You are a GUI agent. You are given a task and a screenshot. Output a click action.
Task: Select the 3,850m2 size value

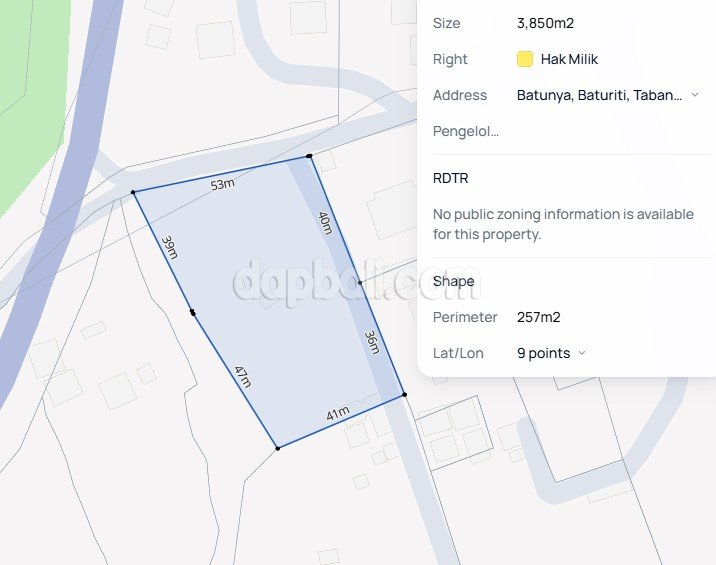click(x=545, y=23)
